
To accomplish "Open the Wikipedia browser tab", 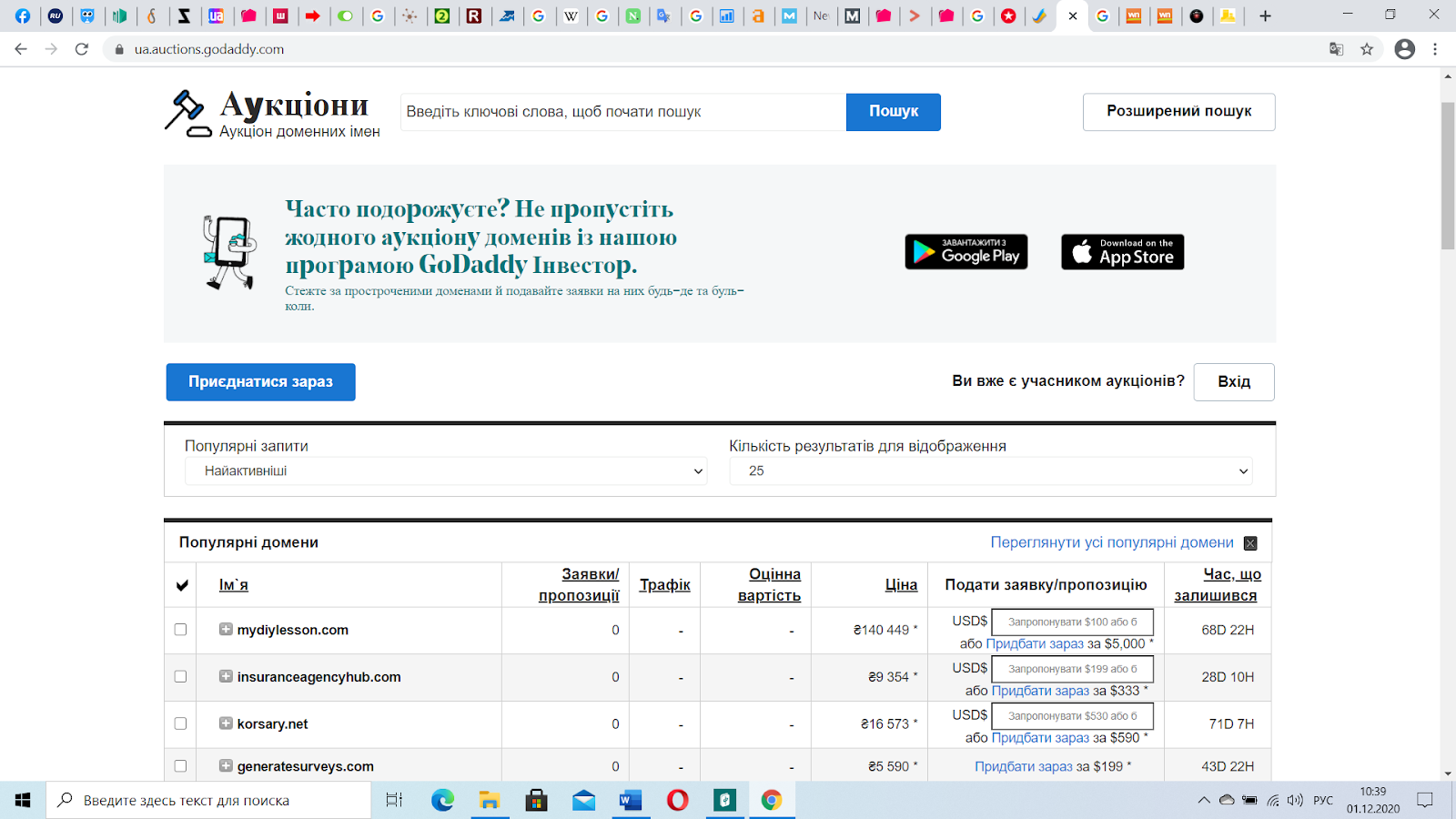I will 571,15.
